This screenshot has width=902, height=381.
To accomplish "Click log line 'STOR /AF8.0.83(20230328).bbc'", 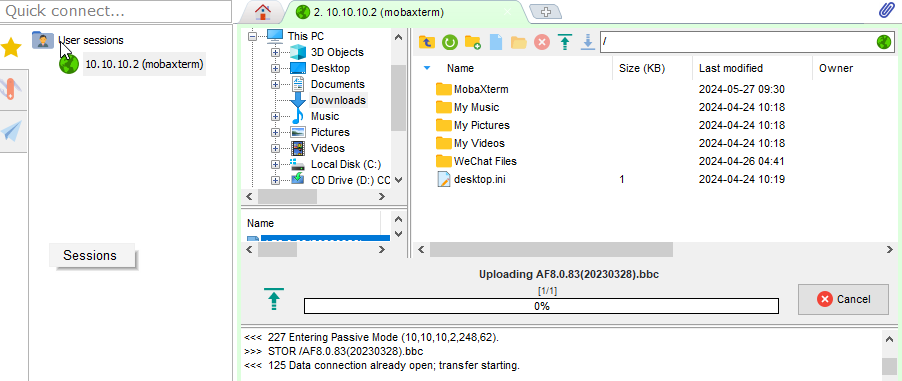I will click(346, 351).
